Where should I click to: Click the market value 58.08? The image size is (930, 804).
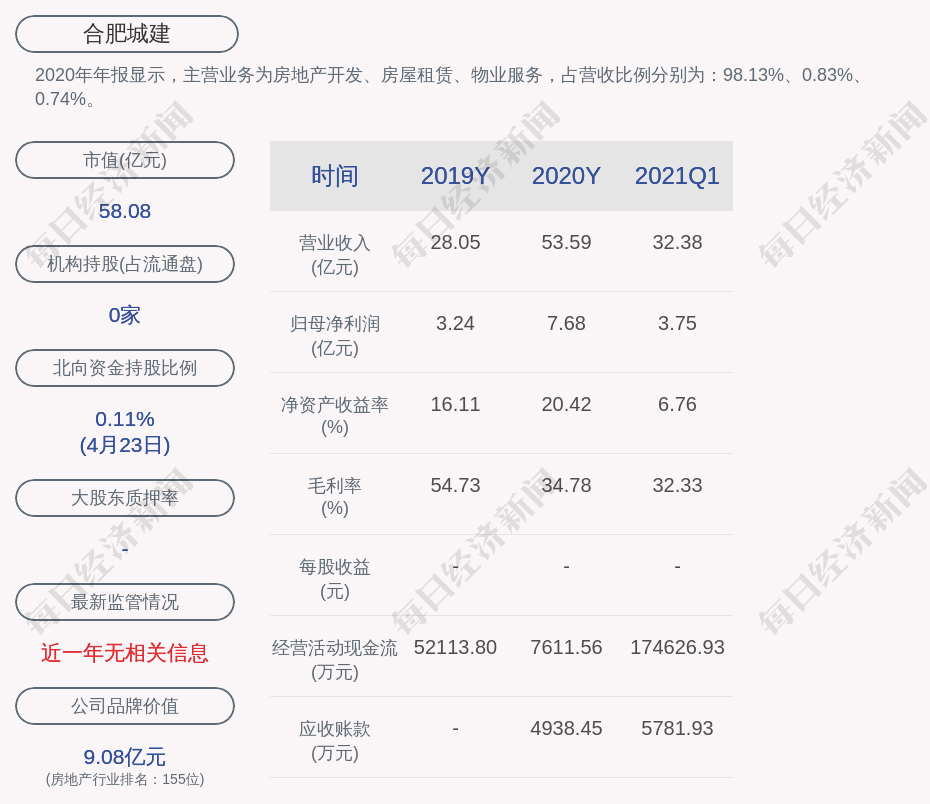pos(125,211)
